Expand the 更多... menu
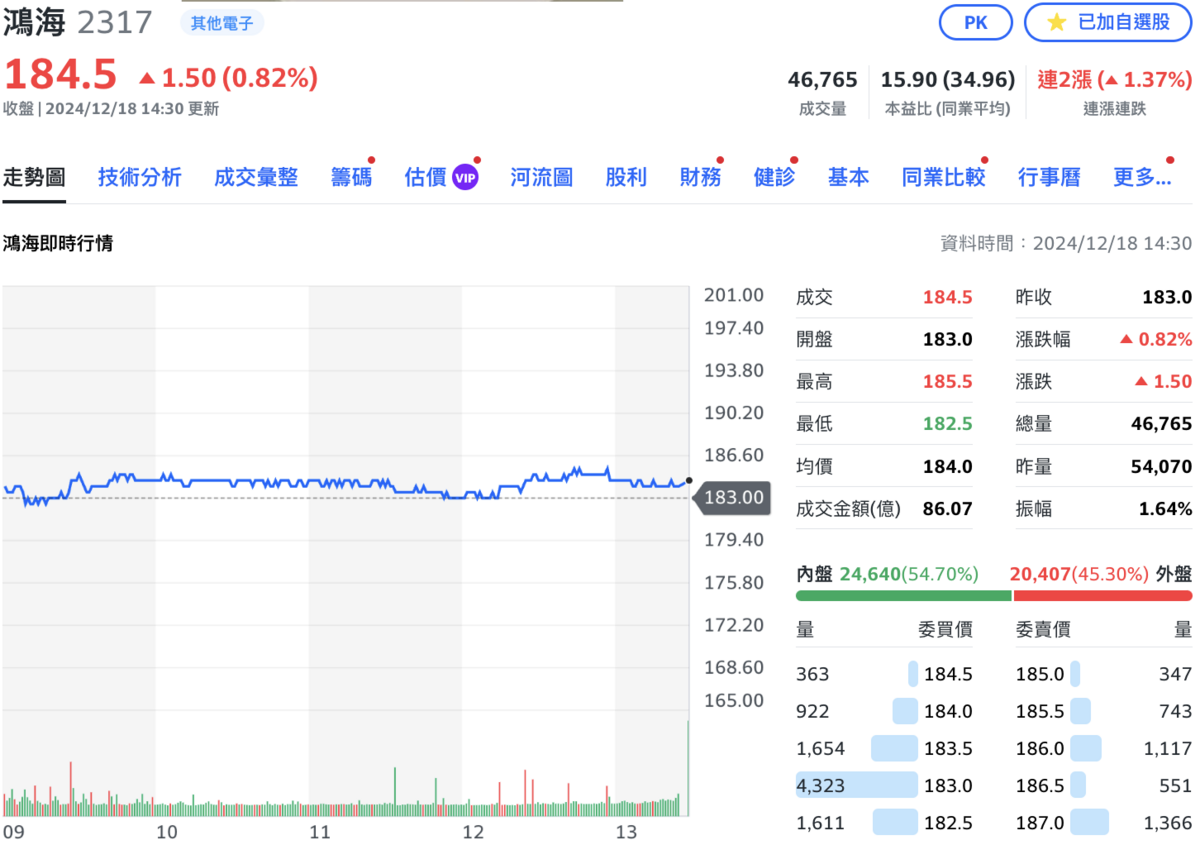The width and height of the screenshot is (1200, 845). coord(1142,178)
